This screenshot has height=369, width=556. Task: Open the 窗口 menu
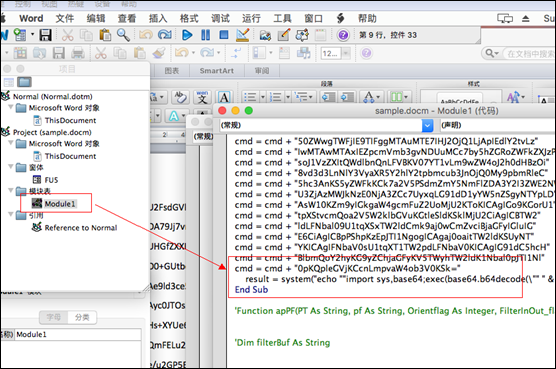point(313,18)
